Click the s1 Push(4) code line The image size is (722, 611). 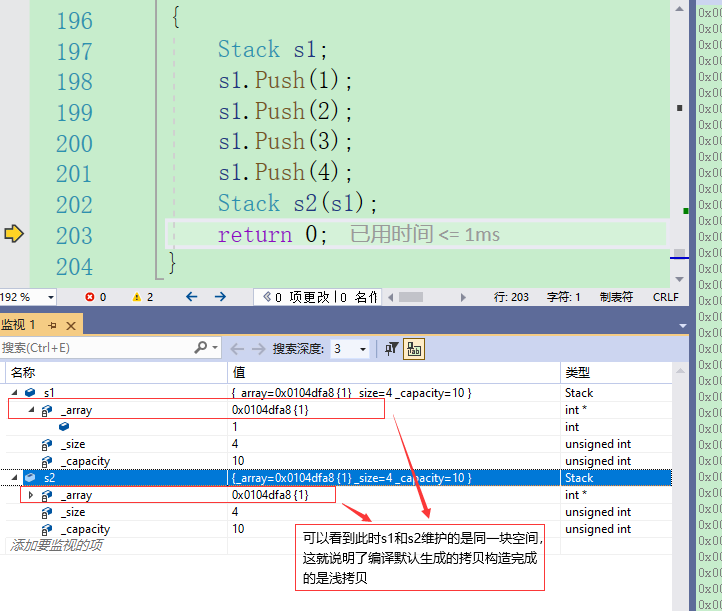(x=285, y=172)
